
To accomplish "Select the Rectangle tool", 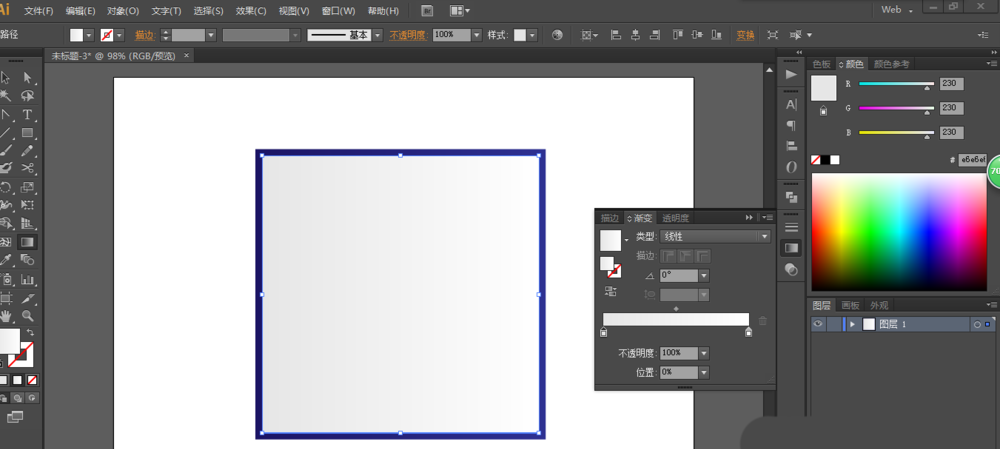I will pyautogui.click(x=27, y=133).
